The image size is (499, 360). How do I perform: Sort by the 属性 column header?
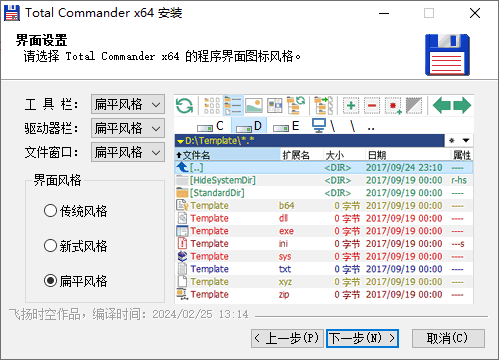462,155
